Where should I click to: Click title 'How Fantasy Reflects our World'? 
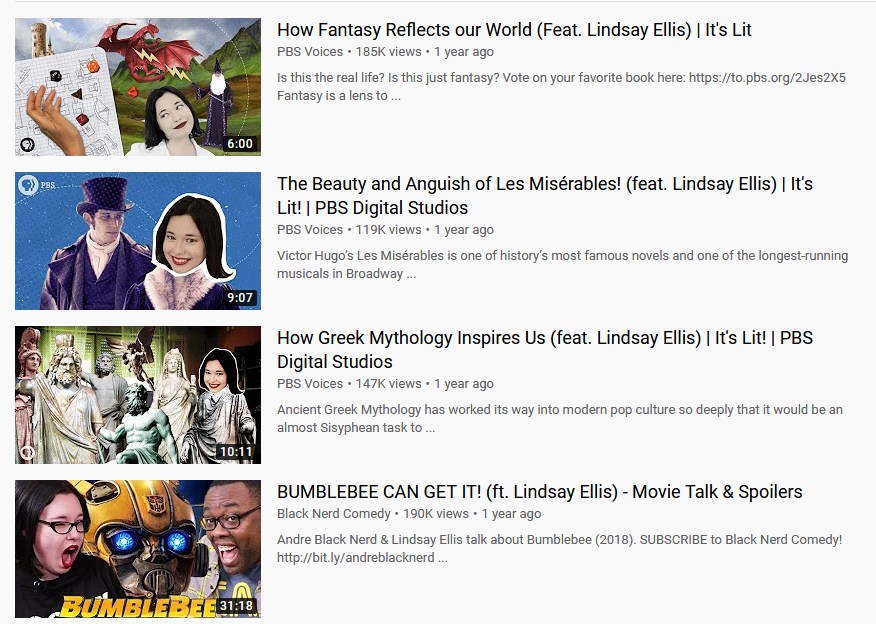[515, 30]
